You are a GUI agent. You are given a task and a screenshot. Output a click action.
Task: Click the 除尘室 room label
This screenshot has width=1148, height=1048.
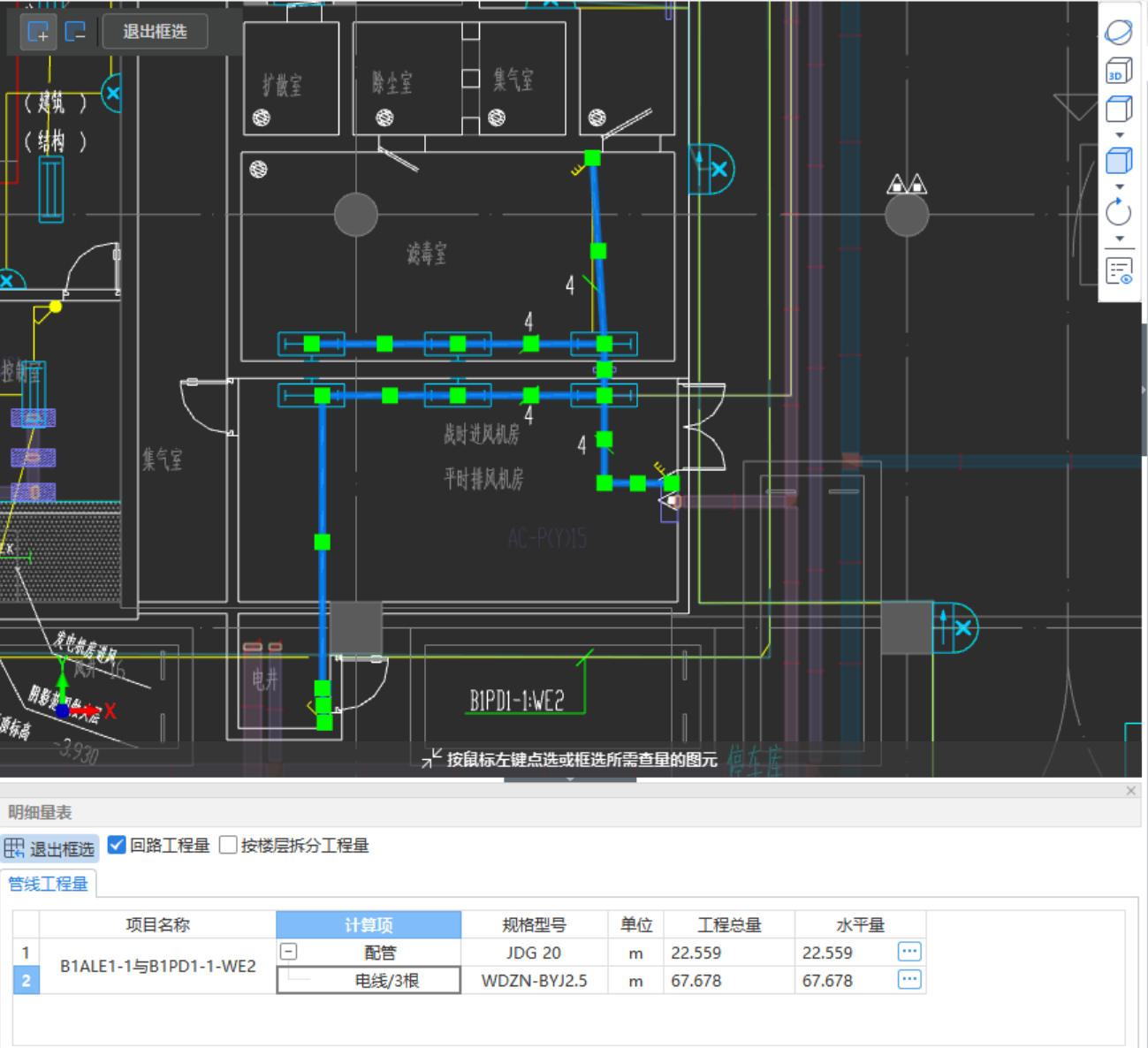(392, 83)
